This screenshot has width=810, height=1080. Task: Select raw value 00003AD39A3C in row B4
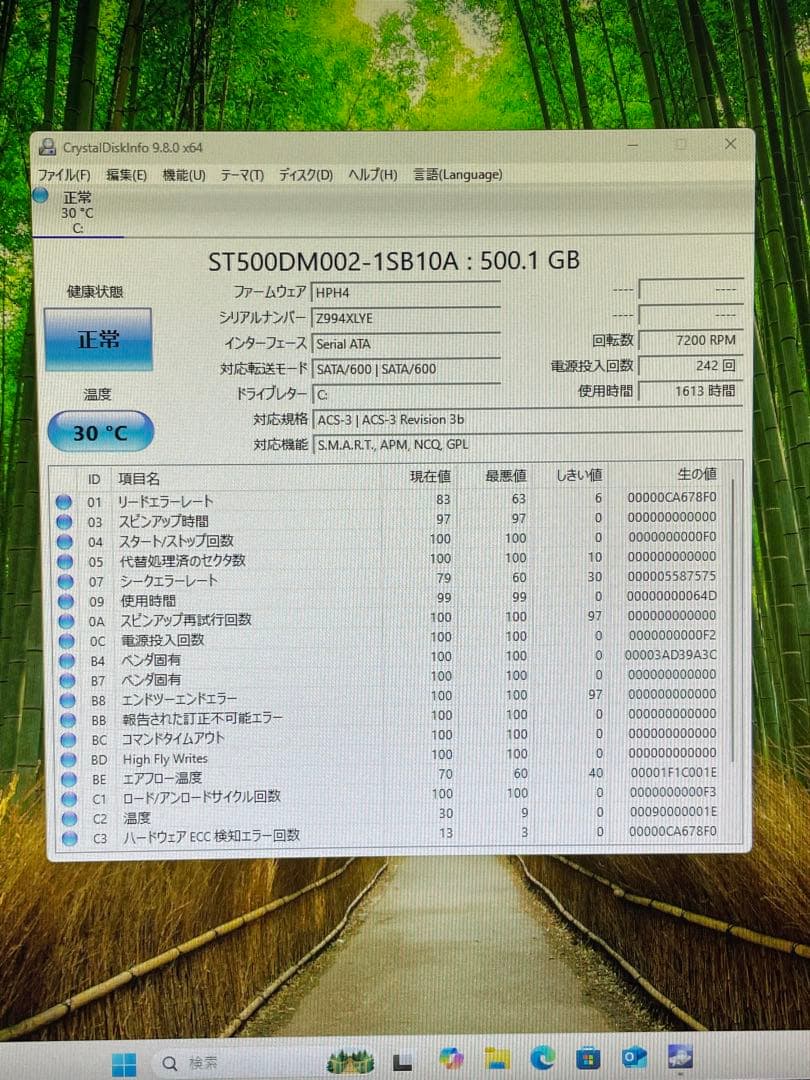(670, 654)
